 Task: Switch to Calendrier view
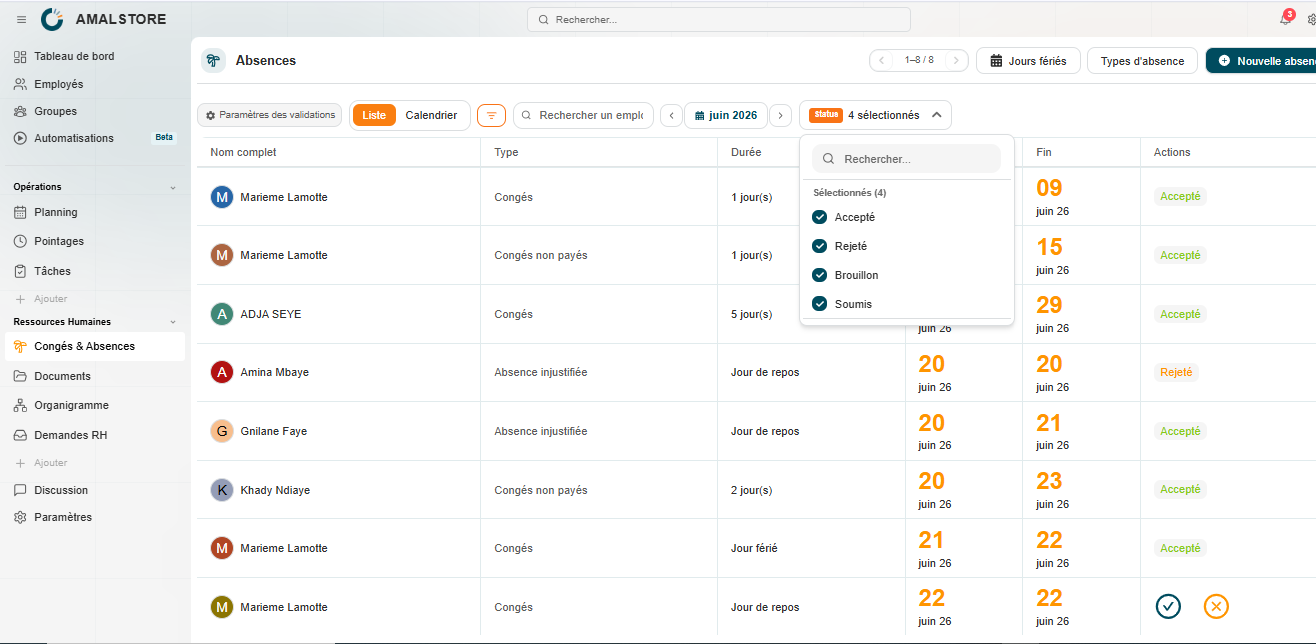(x=431, y=115)
